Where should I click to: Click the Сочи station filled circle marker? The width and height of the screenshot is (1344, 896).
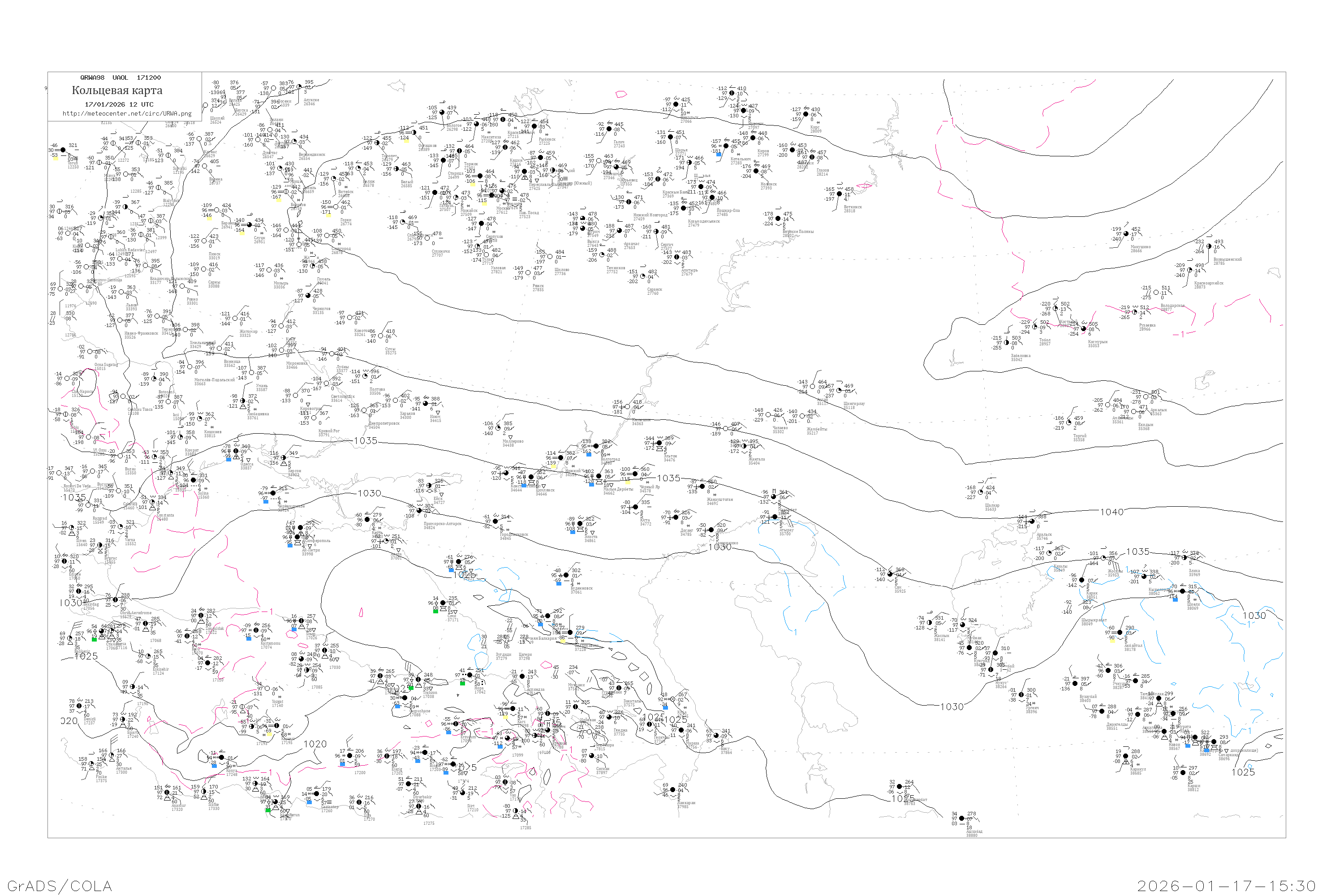coord(444,603)
